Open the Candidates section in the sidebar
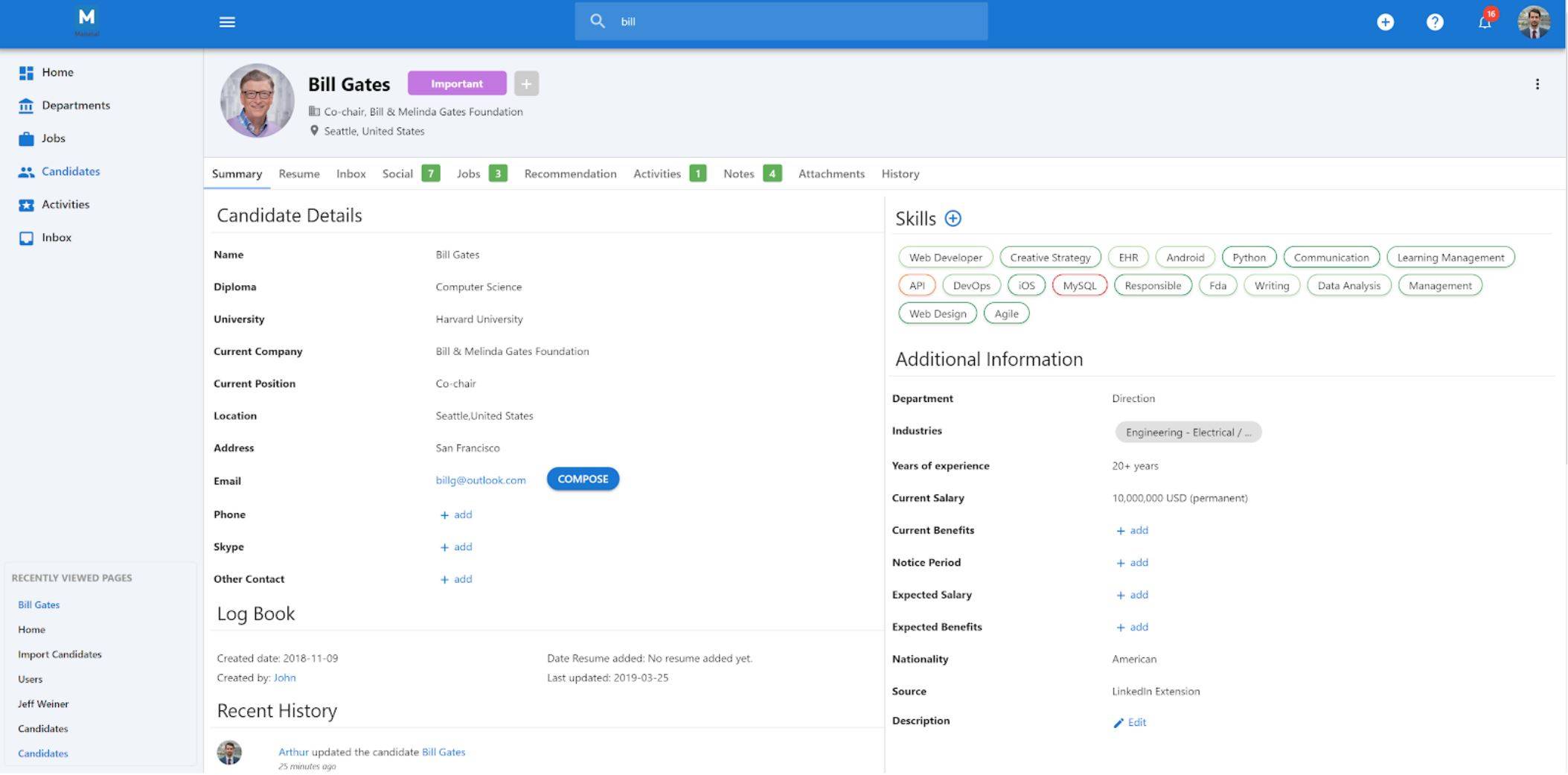The image size is (1568, 775). tap(71, 171)
